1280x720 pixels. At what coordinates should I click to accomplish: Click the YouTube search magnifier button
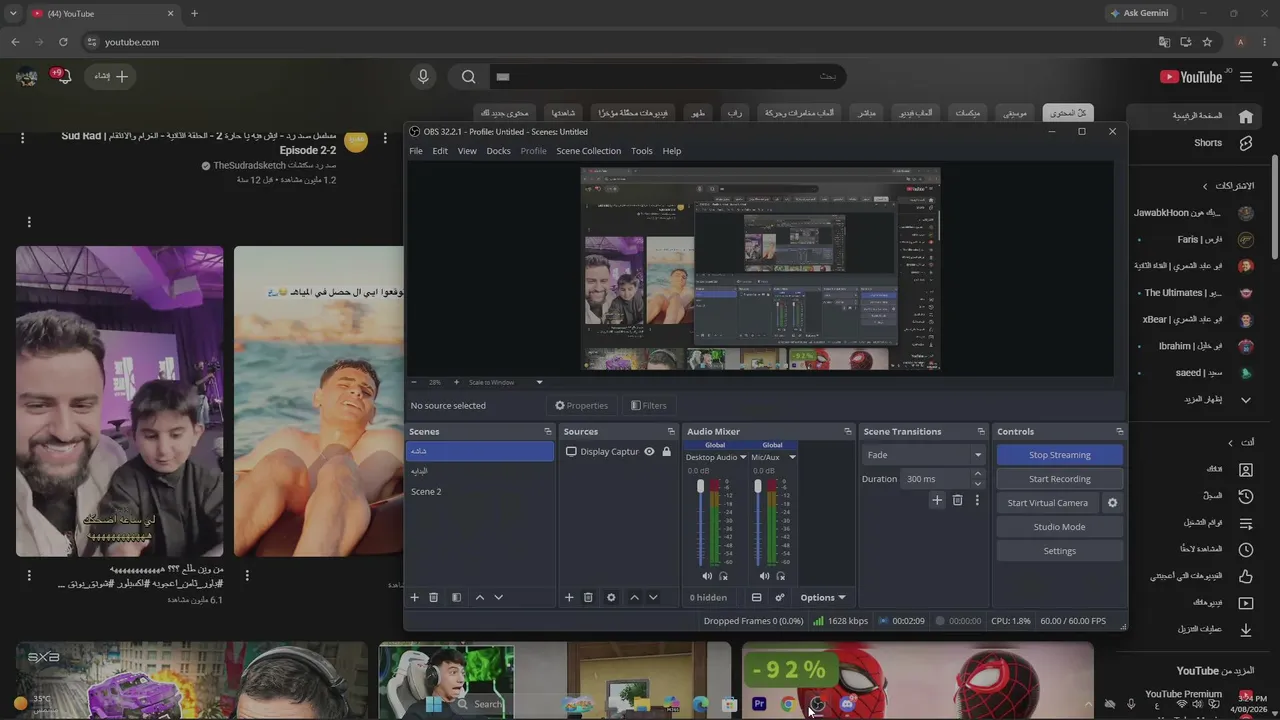pos(468,77)
